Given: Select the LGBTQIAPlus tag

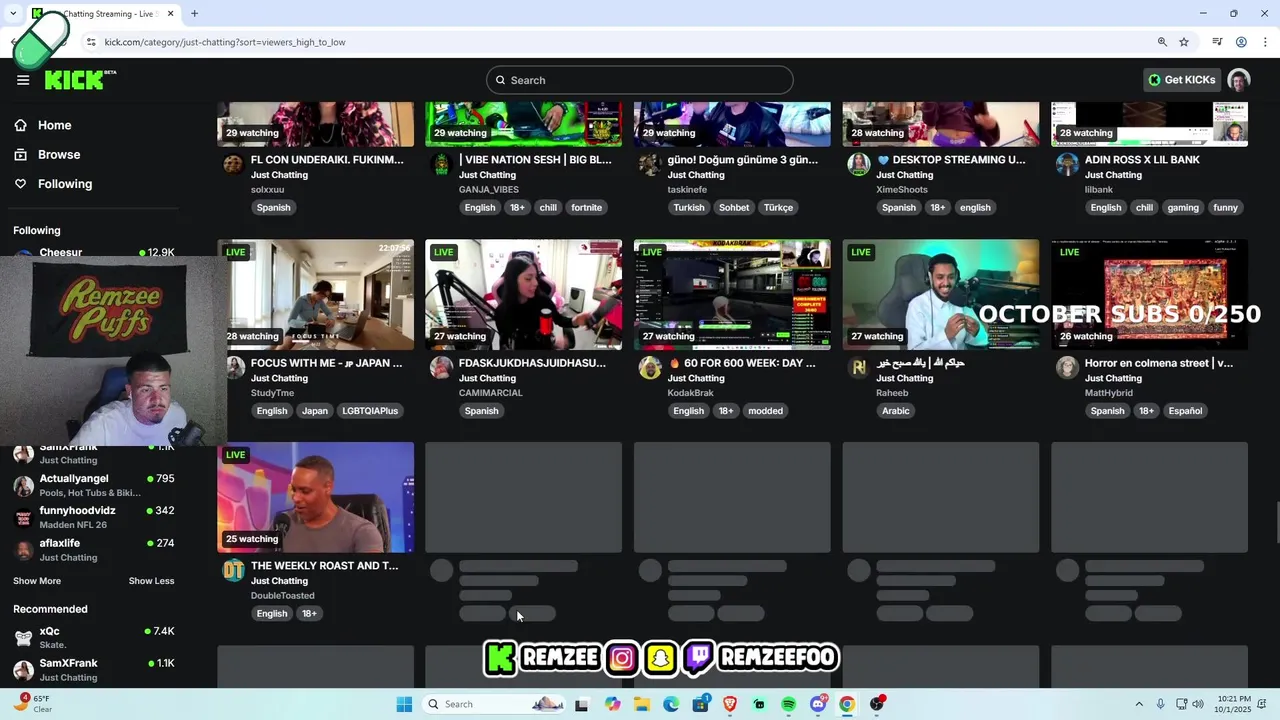Looking at the screenshot, I should (370, 411).
